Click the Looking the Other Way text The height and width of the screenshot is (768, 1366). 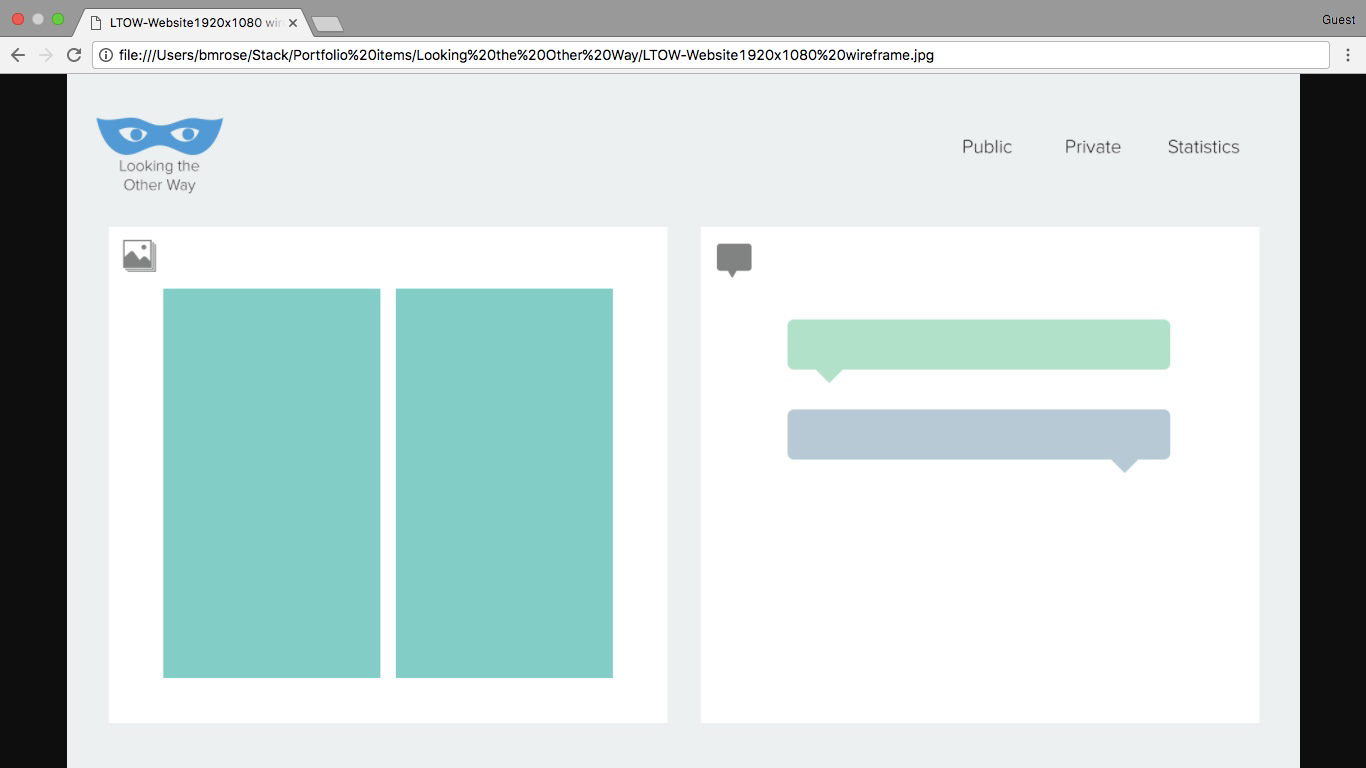(x=159, y=175)
